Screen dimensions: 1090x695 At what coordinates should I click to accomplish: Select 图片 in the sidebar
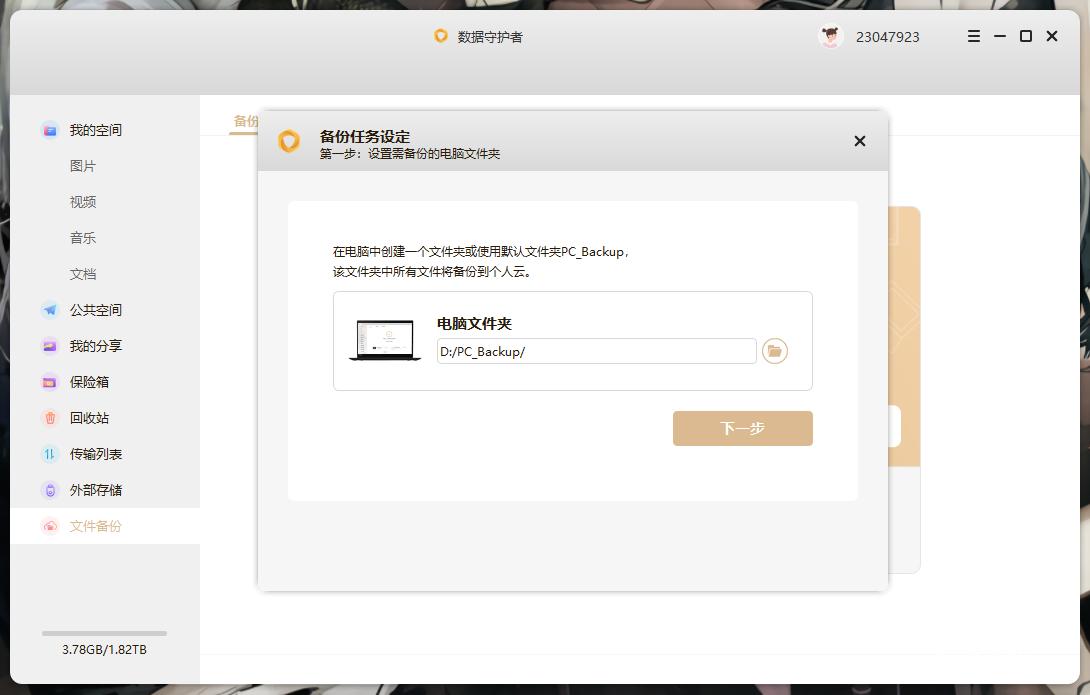point(83,165)
